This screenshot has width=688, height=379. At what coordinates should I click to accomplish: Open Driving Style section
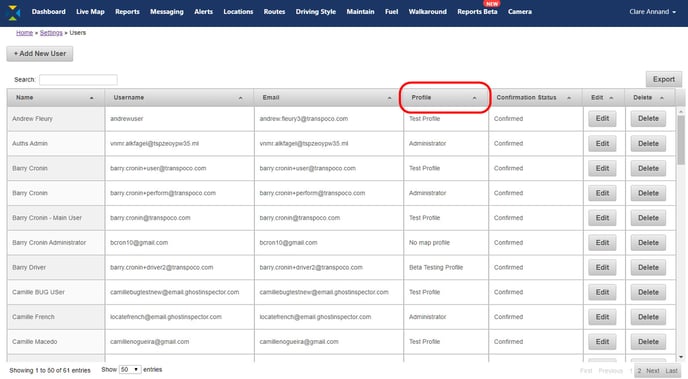pyautogui.click(x=316, y=12)
